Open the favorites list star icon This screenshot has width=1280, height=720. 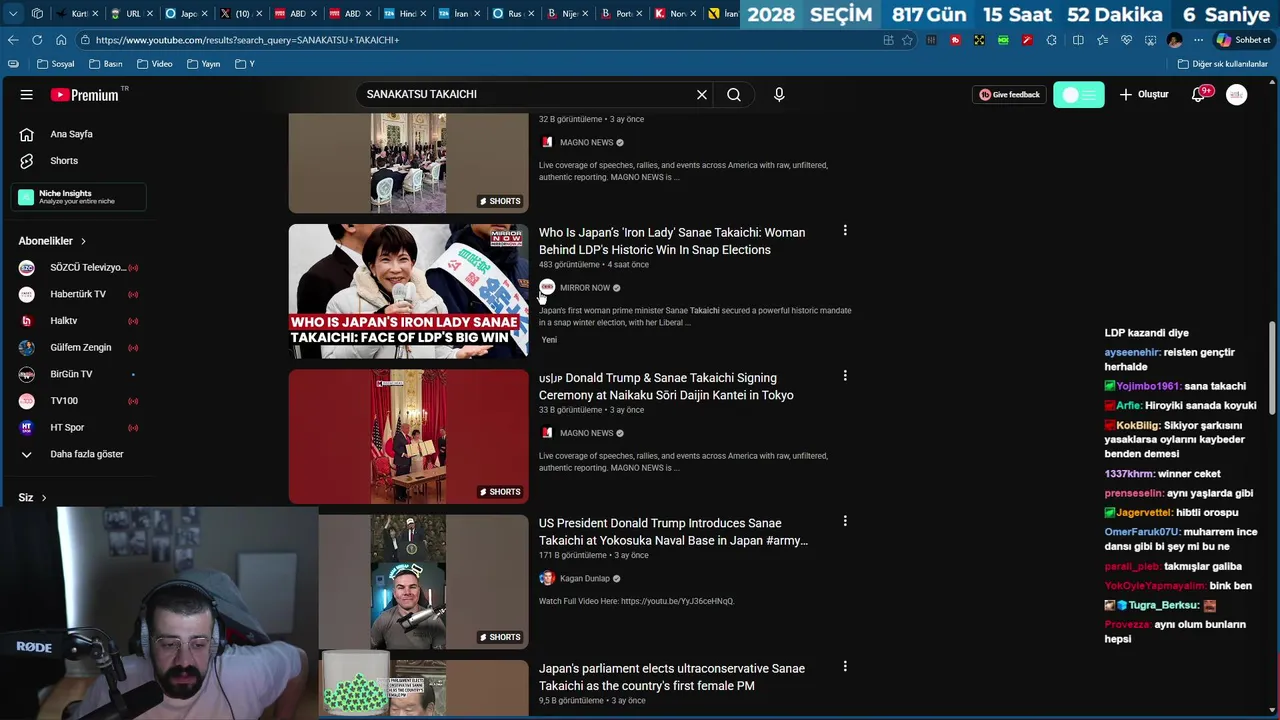point(1102,40)
